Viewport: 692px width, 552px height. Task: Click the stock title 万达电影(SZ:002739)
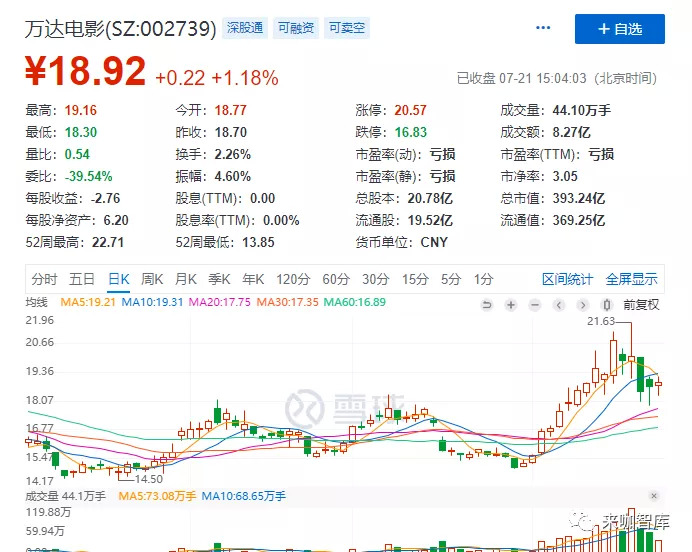tap(121, 29)
